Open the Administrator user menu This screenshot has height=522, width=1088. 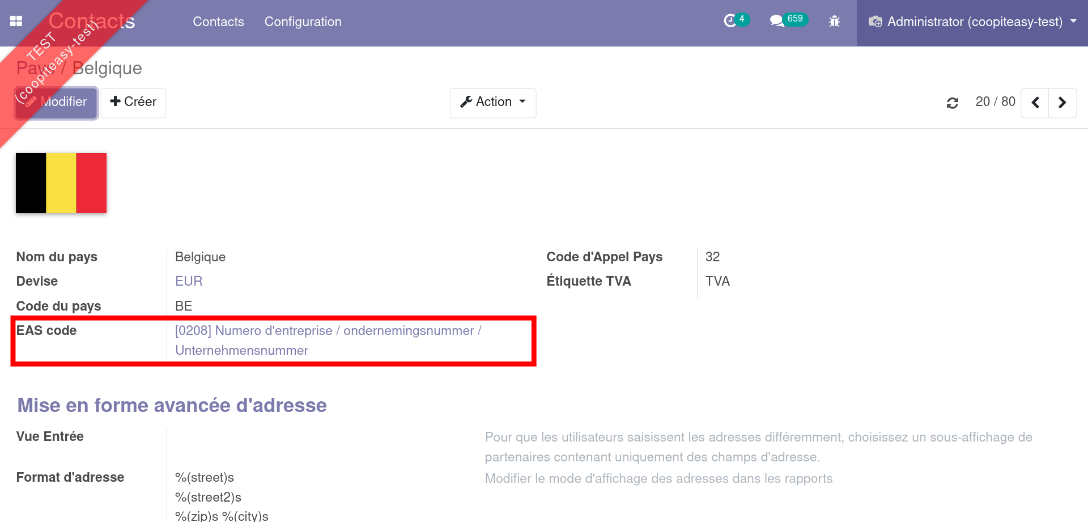pyautogui.click(x=965, y=22)
